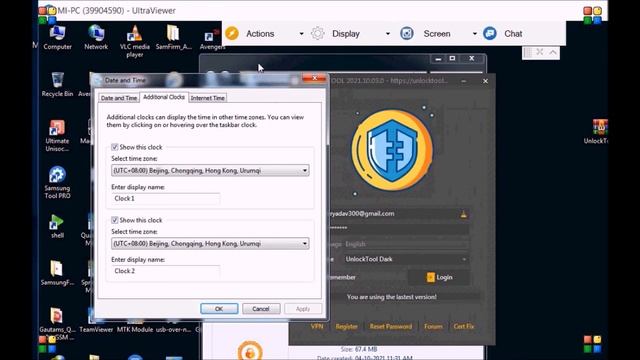Switch to the Date and Time tab
640x360 pixels.
(x=119, y=98)
